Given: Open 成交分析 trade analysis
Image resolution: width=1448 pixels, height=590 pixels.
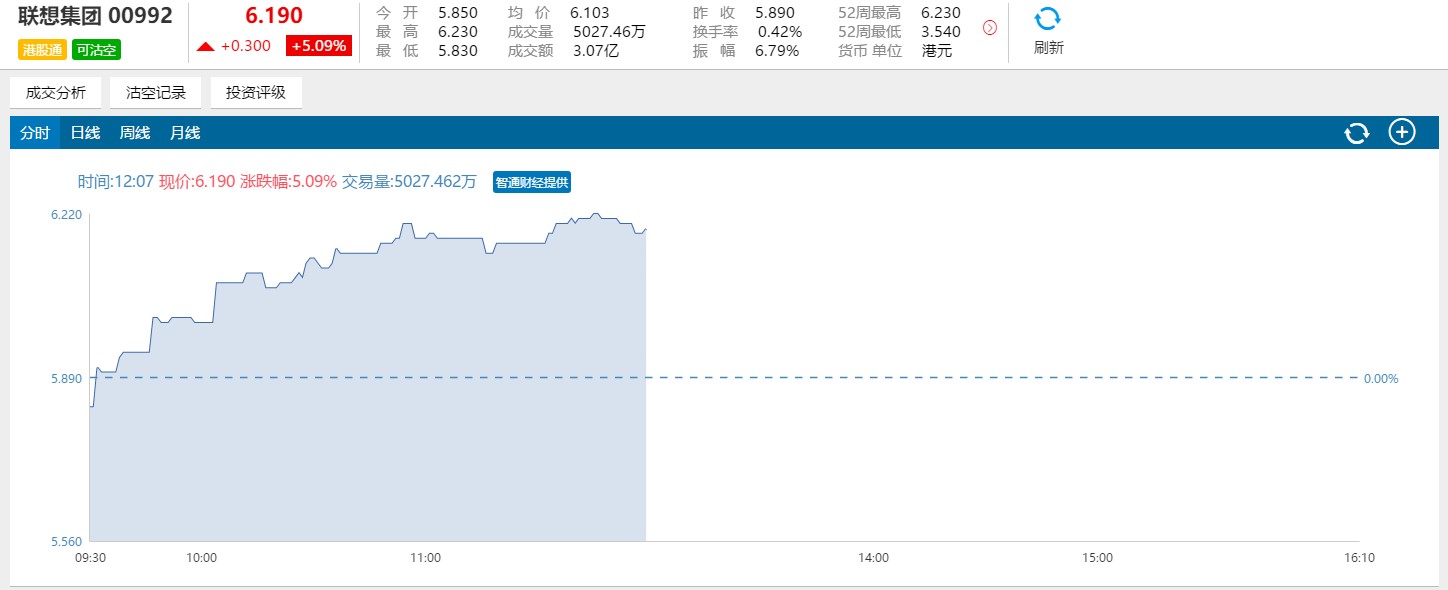Looking at the screenshot, I should 56,93.
